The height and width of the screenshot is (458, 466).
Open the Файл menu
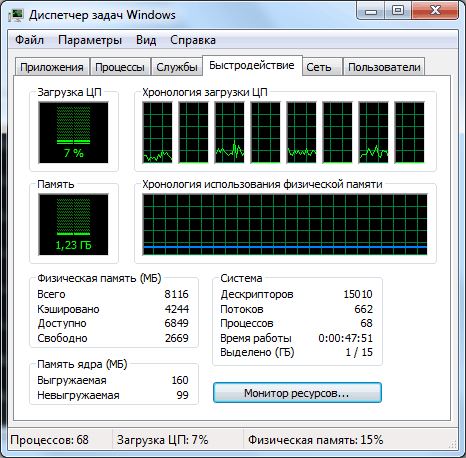pos(29,40)
